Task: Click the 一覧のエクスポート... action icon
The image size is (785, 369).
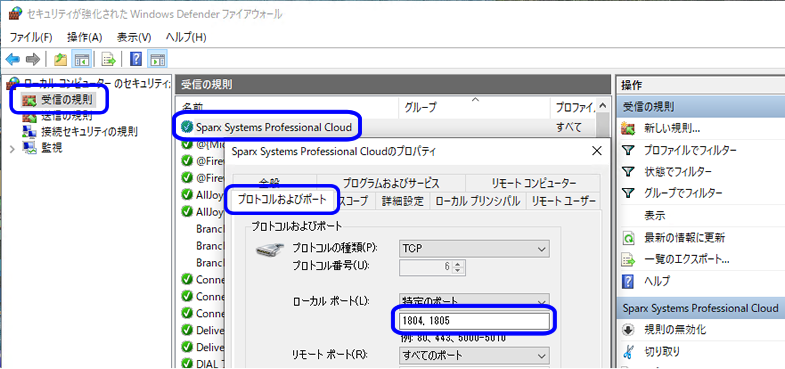Action: (x=628, y=259)
